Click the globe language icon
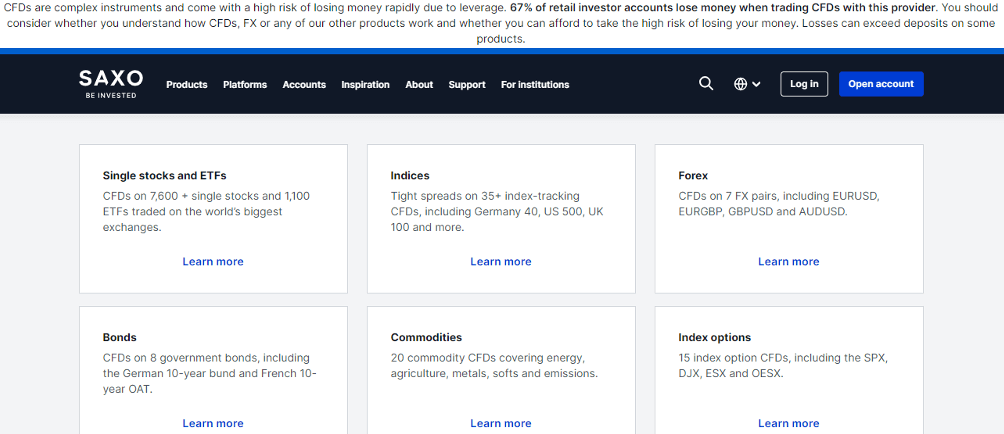 click(x=740, y=84)
